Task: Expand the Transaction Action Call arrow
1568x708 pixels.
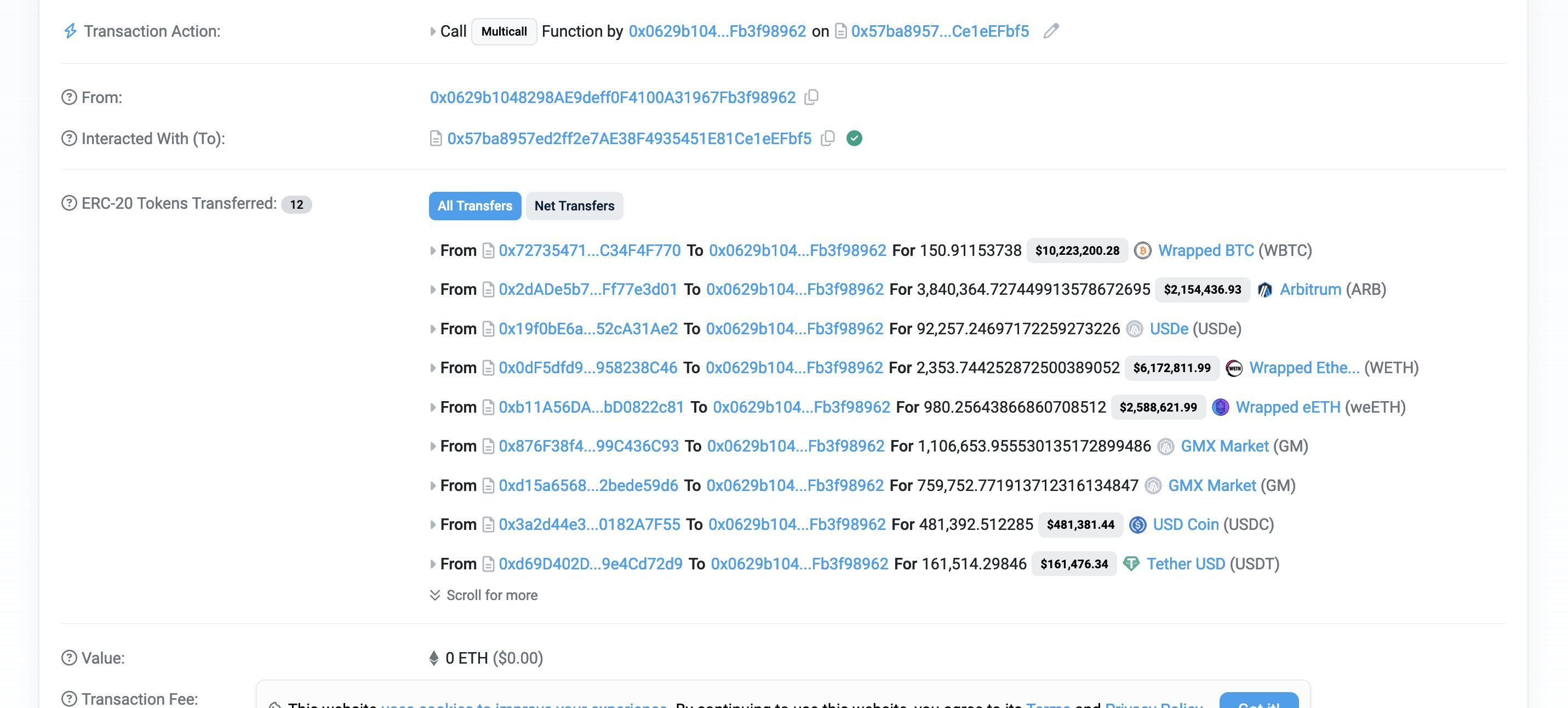Action: tap(433, 31)
